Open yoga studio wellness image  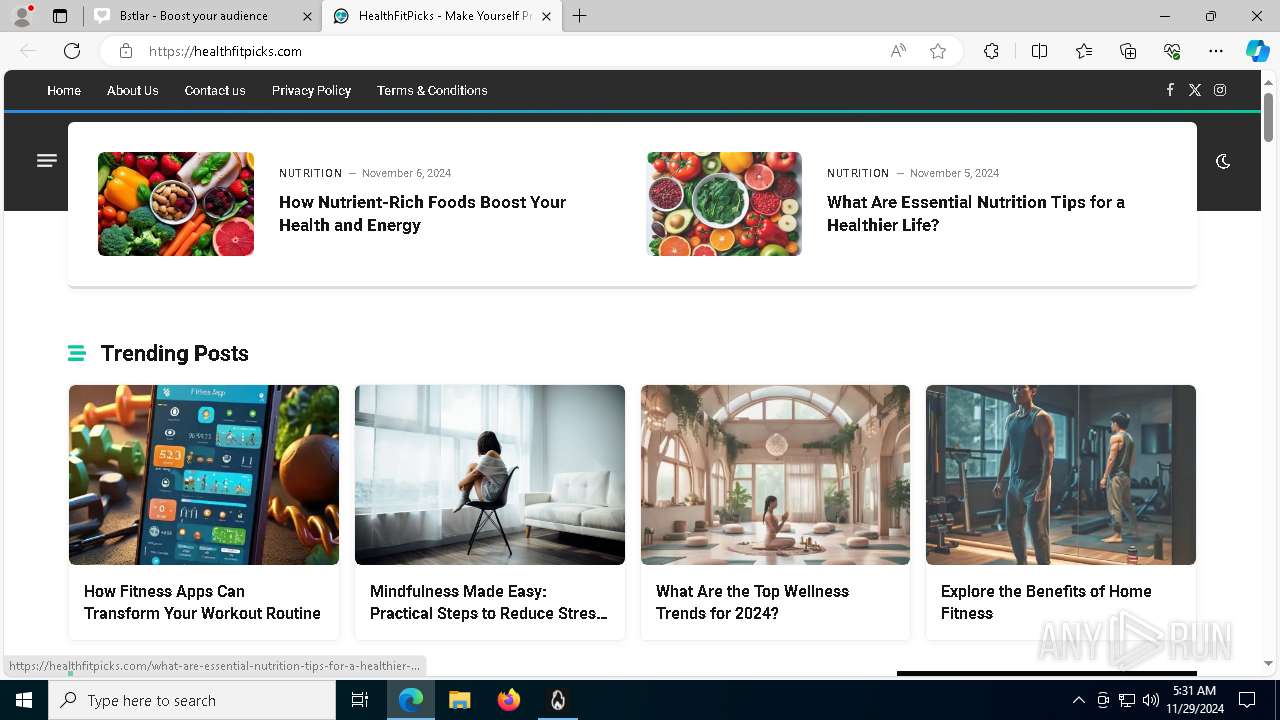(x=775, y=475)
